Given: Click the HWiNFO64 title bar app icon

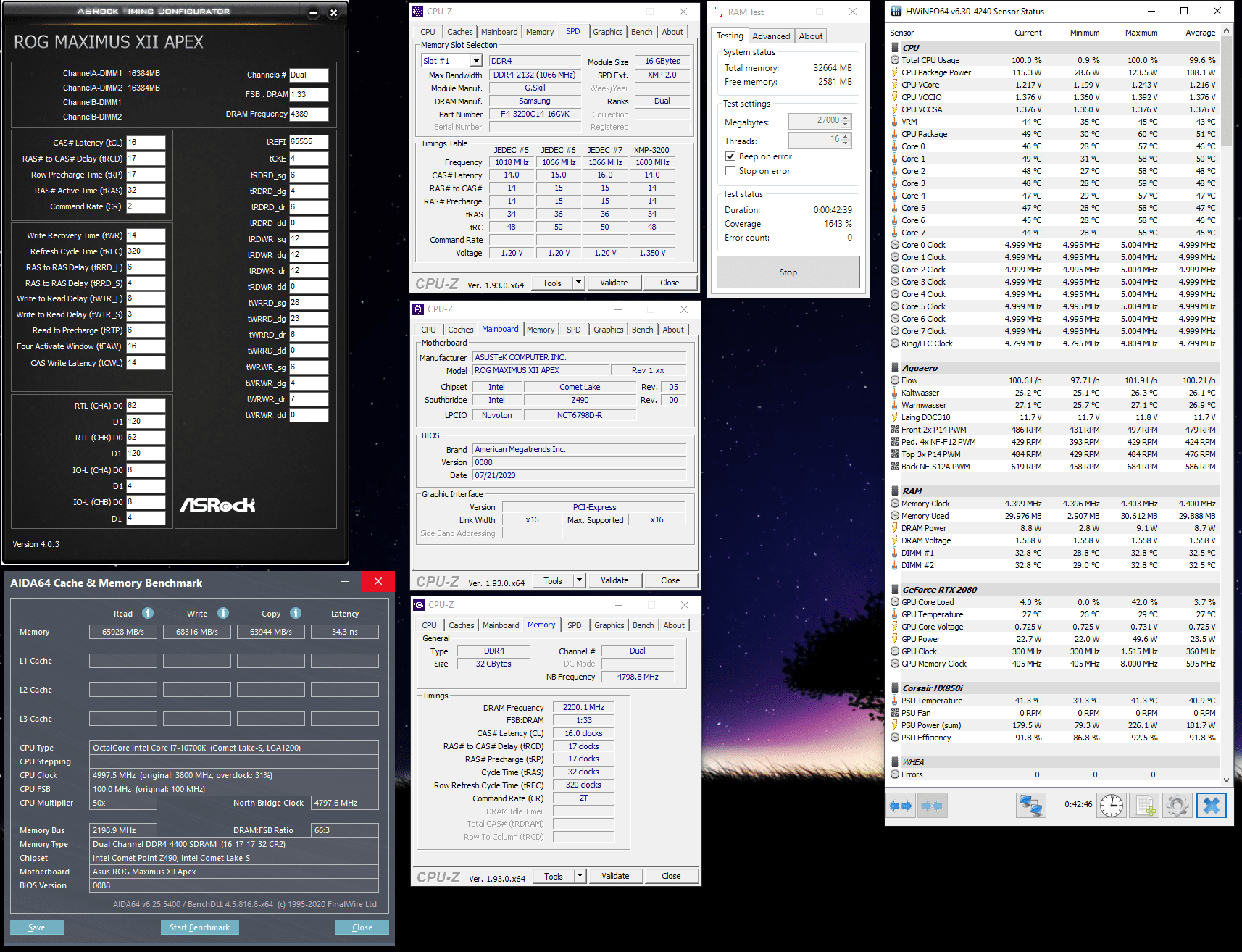Looking at the screenshot, I should coord(896,11).
